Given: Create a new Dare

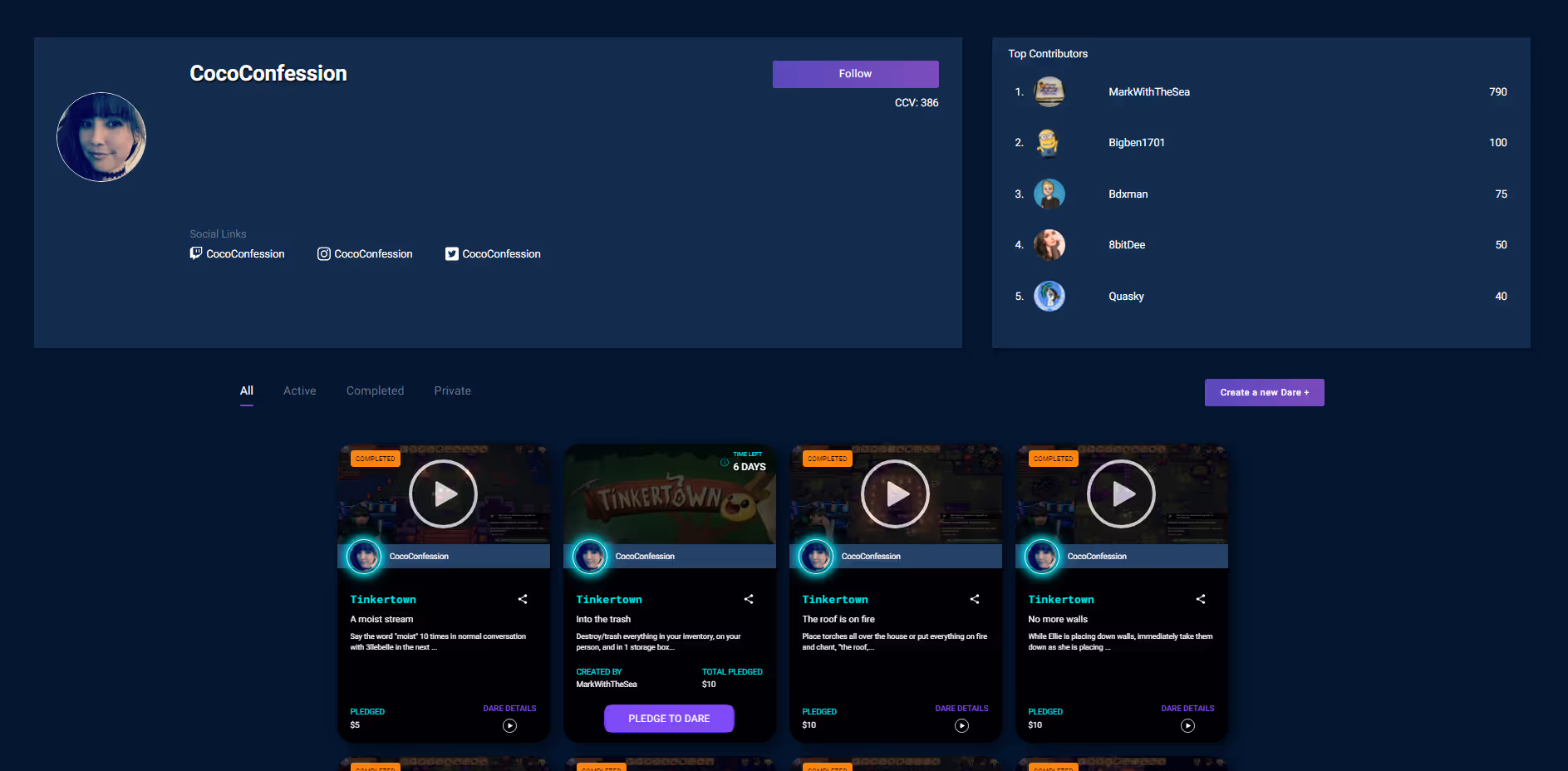Looking at the screenshot, I should click(x=1264, y=392).
